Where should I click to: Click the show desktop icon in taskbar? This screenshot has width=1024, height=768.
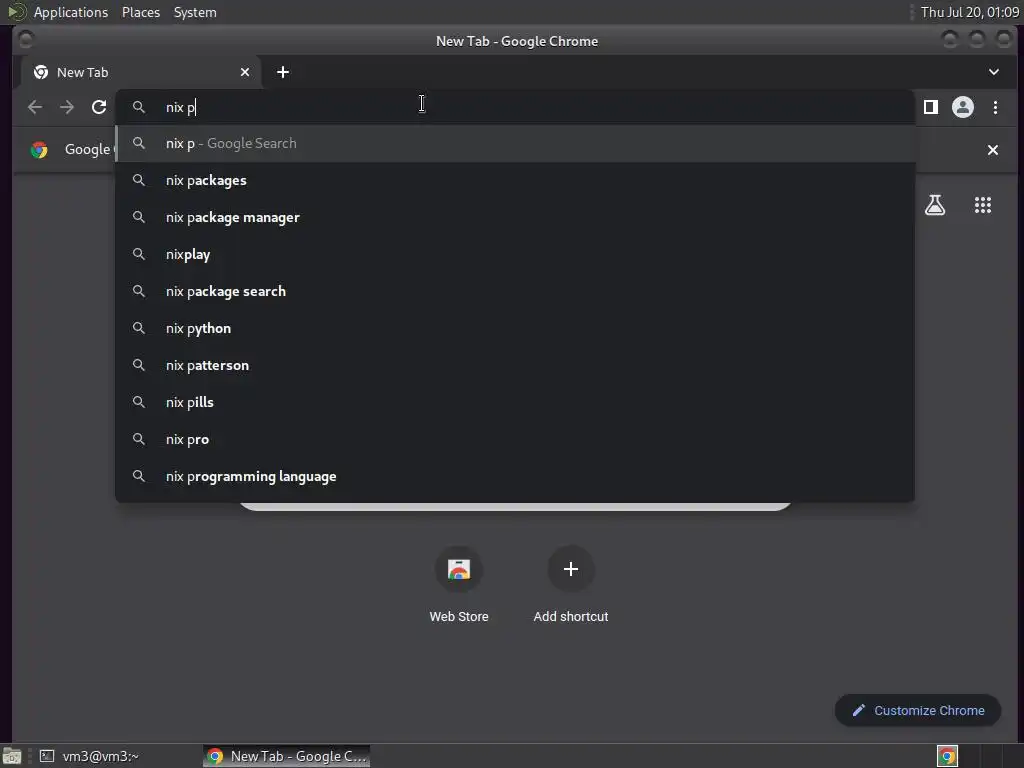pos(12,756)
